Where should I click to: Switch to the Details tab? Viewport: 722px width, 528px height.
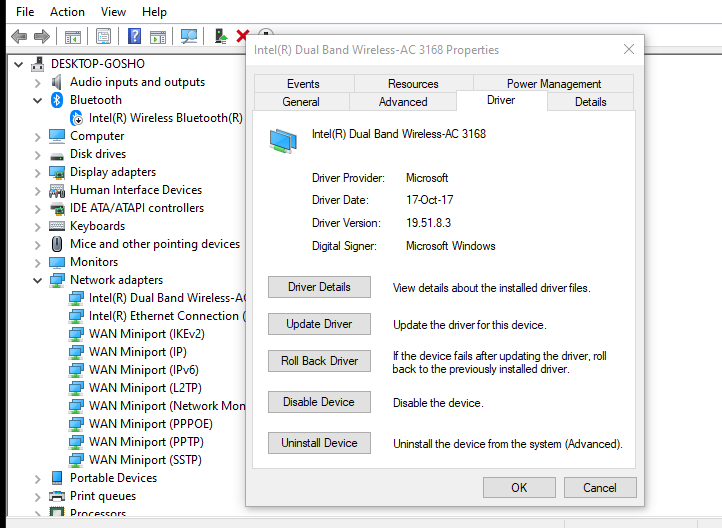click(x=590, y=102)
